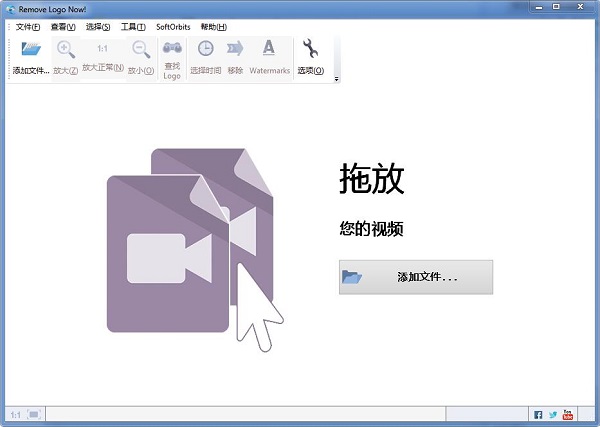Open the SoftOrbits menu
Screen dimensions: 600x427
173,26
